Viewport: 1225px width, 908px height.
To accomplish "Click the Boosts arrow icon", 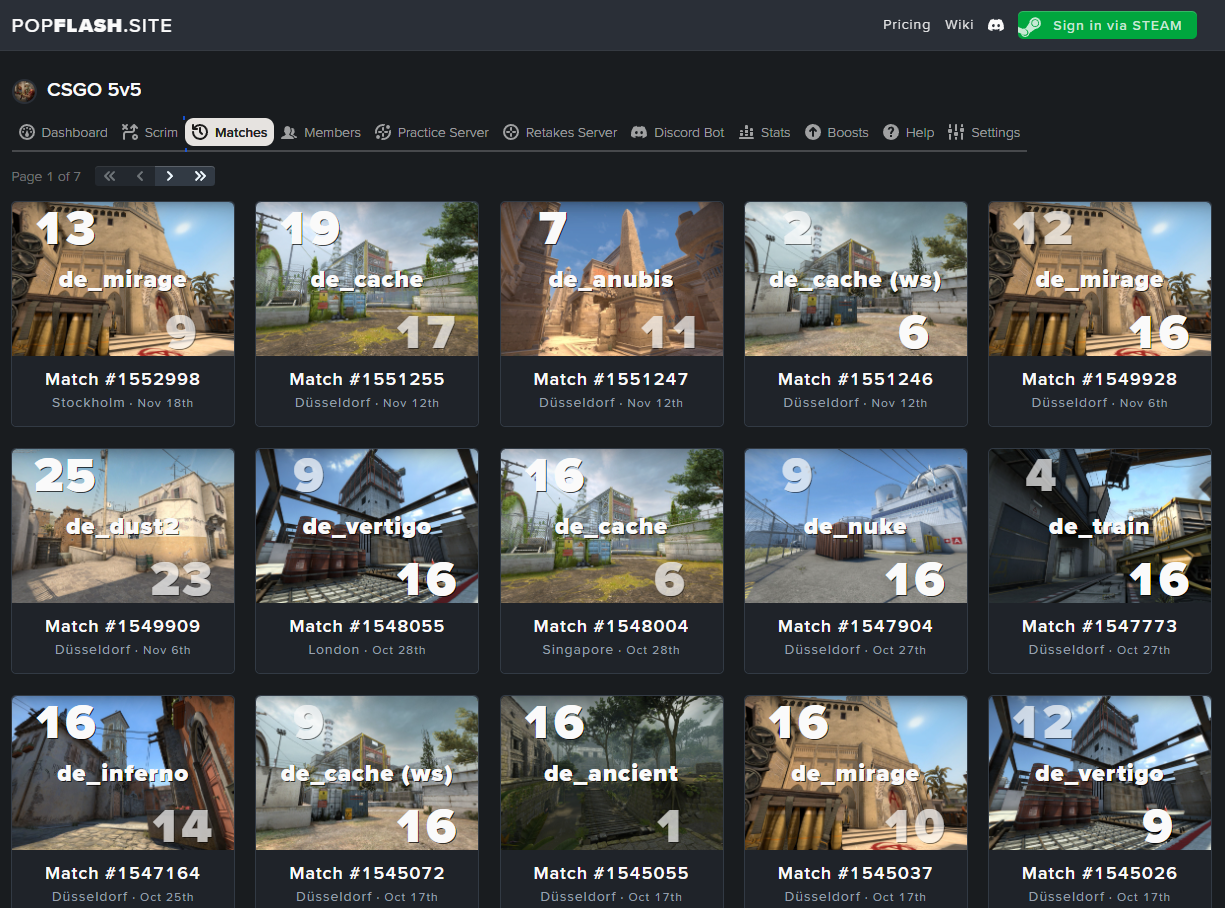I will click(x=813, y=132).
